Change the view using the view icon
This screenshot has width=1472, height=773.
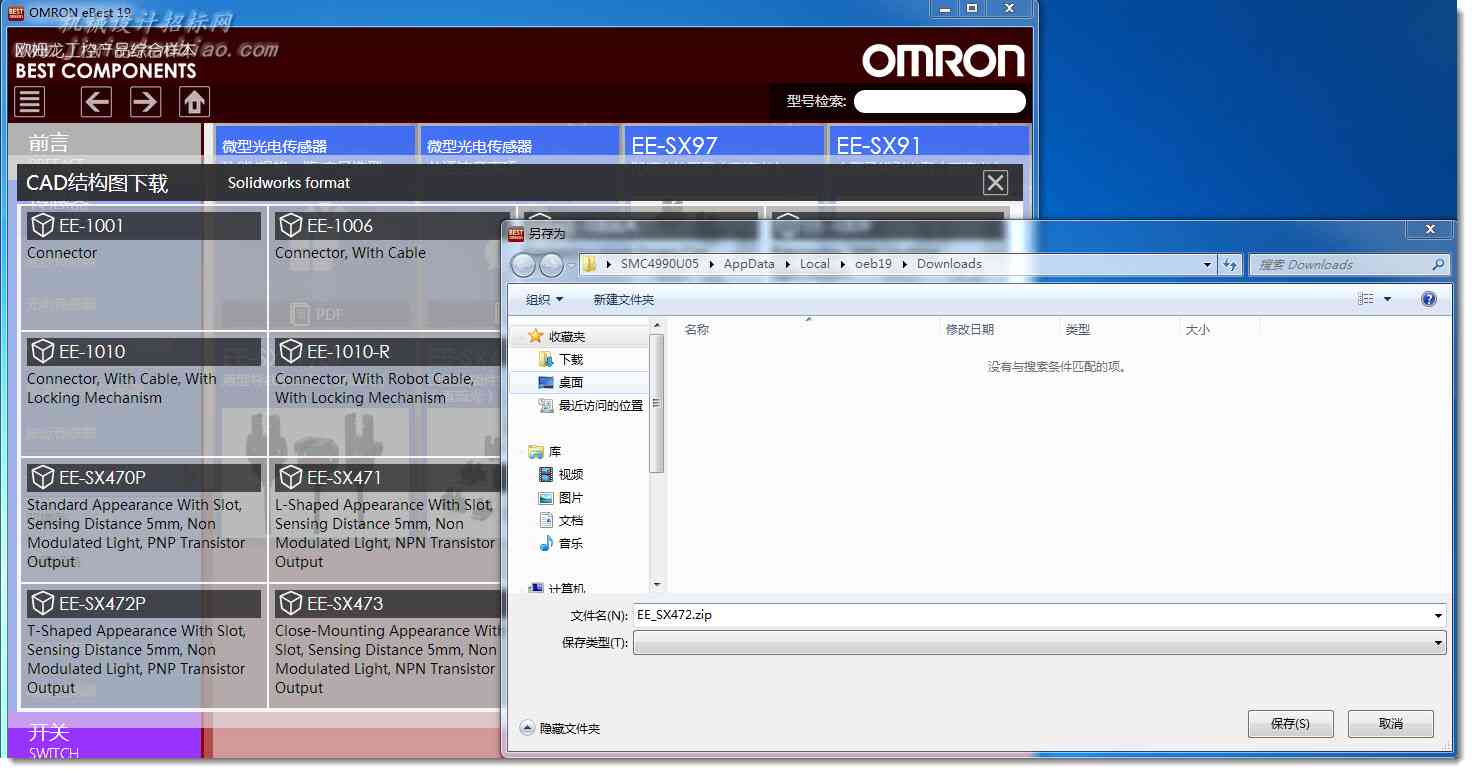pyautogui.click(x=1366, y=299)
